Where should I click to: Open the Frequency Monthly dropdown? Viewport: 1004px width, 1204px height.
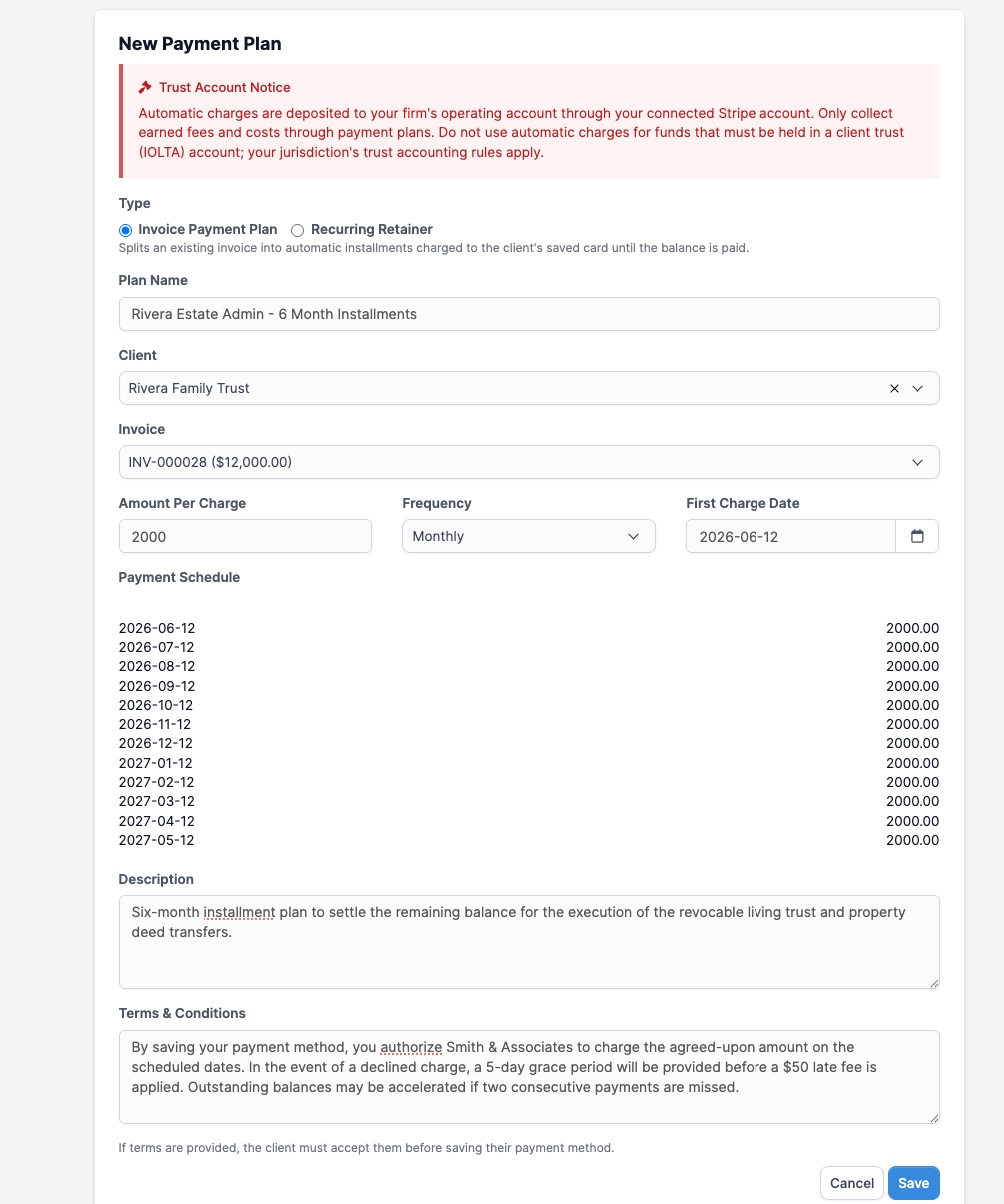point(529,536)
